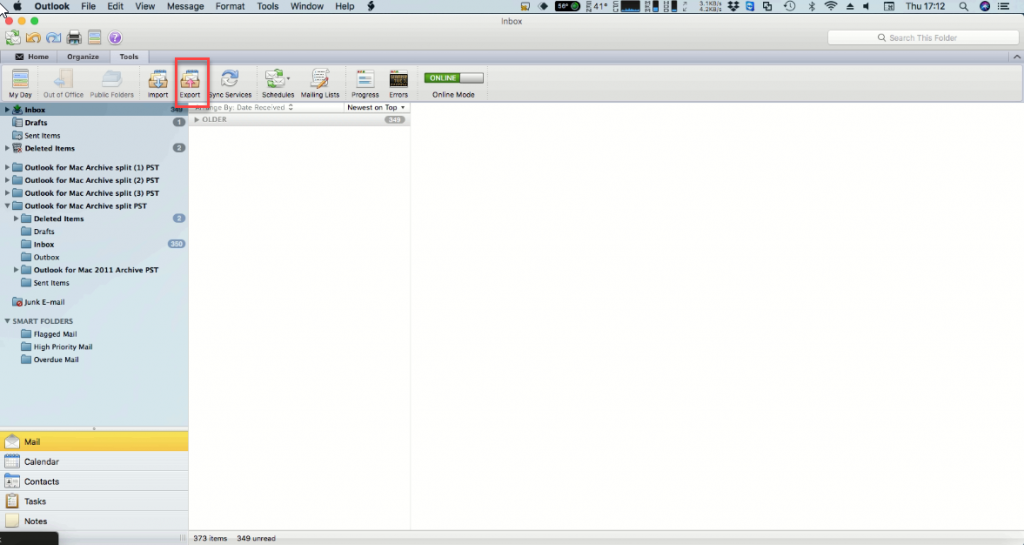Viewport: 1024px width, 545px height.
Task: Open Out of Office settings
Action: pyautogui.click(x=63, y=84)
